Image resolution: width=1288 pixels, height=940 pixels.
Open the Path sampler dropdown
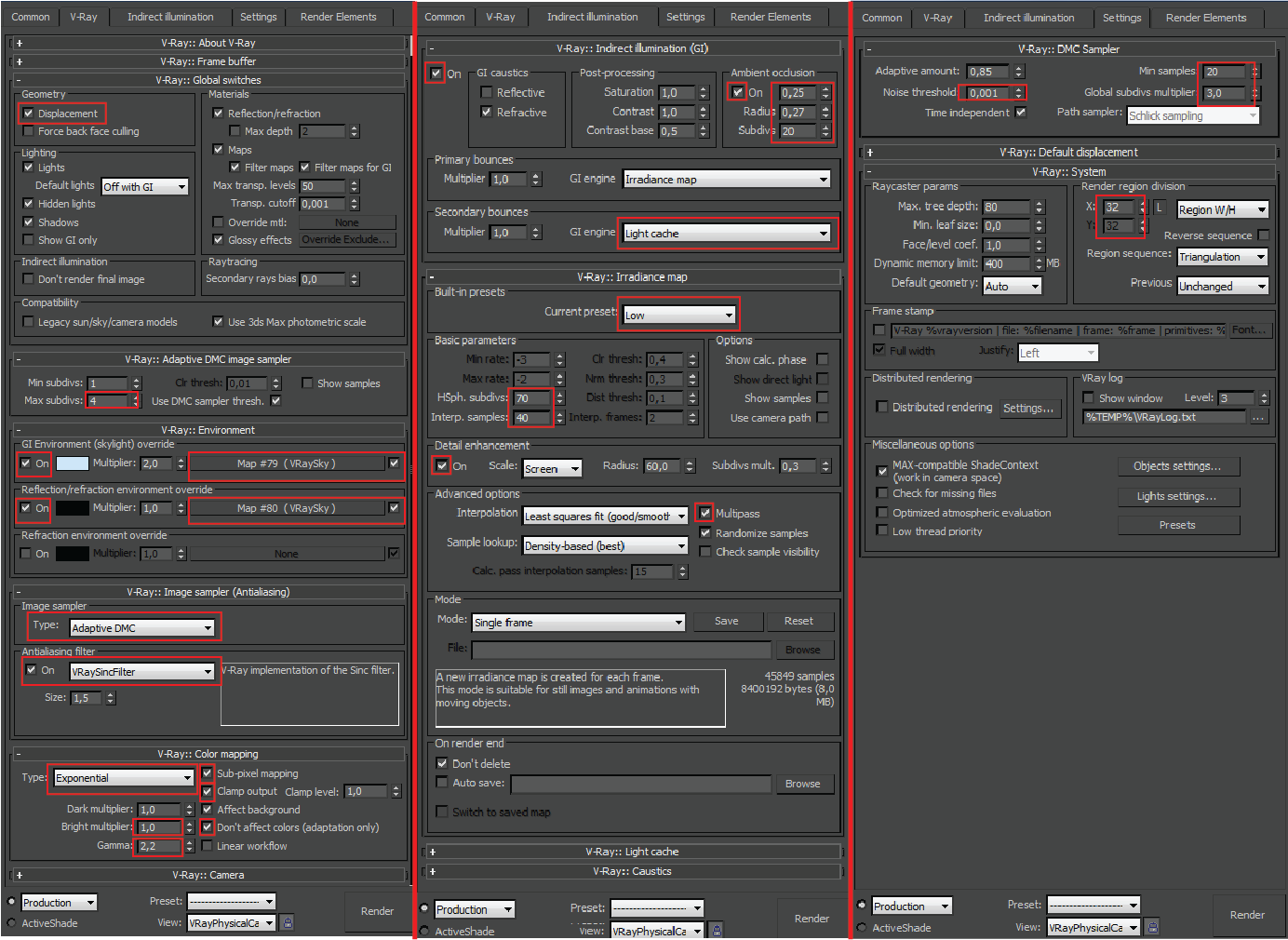[1193, 115]
